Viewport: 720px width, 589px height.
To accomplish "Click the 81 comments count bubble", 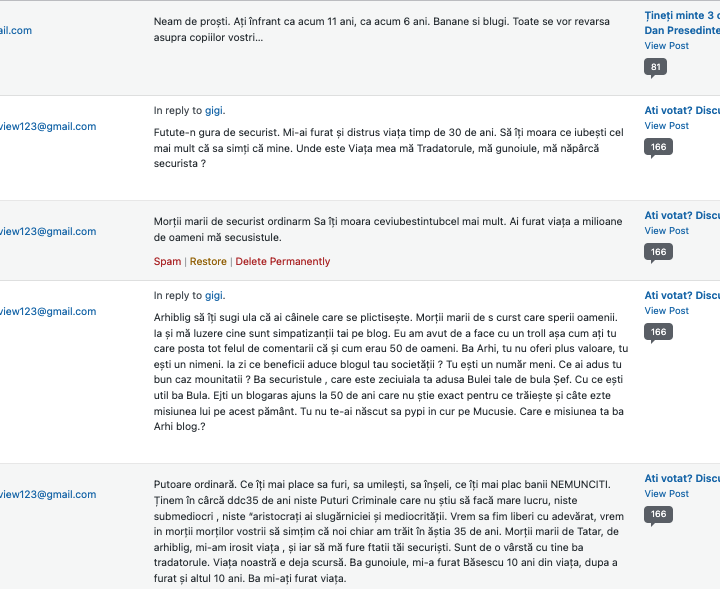I will point(656,68).
